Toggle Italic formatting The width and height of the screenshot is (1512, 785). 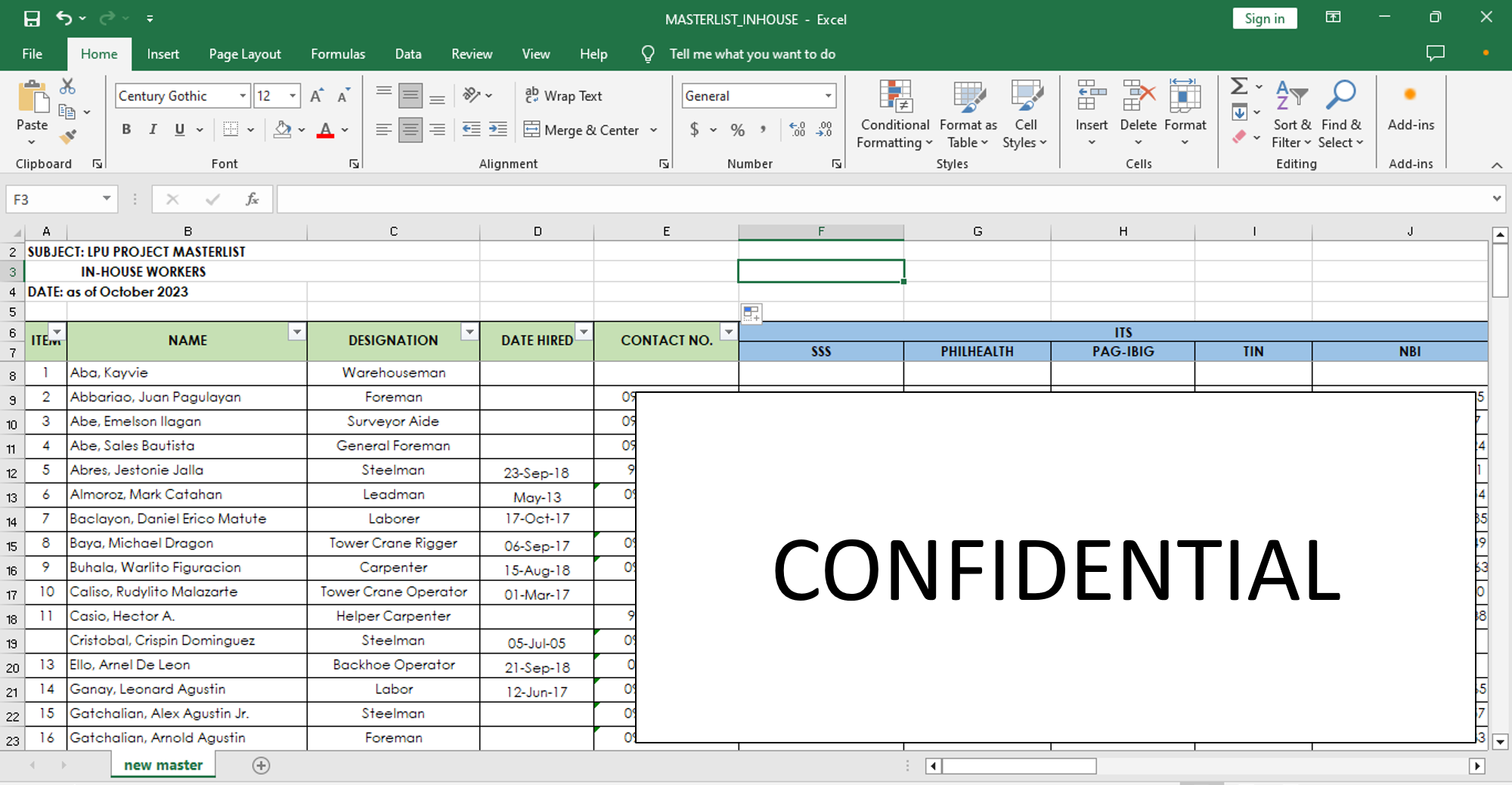(153, 130)
